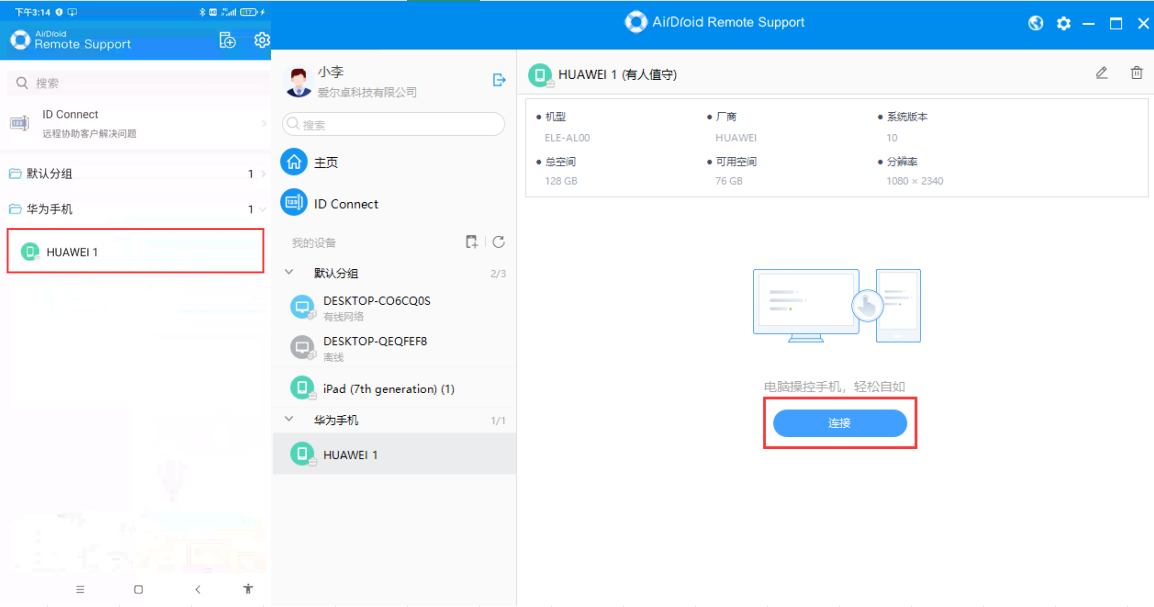Screen dimensions: 1154x607
Task: Select offline DESKTOP-QEQFEF8 device
Action: [x=394, y=348]
